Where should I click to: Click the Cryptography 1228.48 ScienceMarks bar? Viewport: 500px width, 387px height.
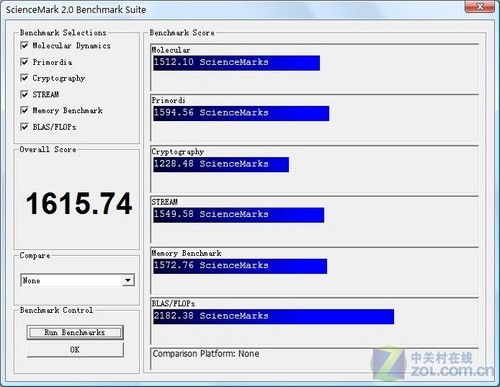221,165
